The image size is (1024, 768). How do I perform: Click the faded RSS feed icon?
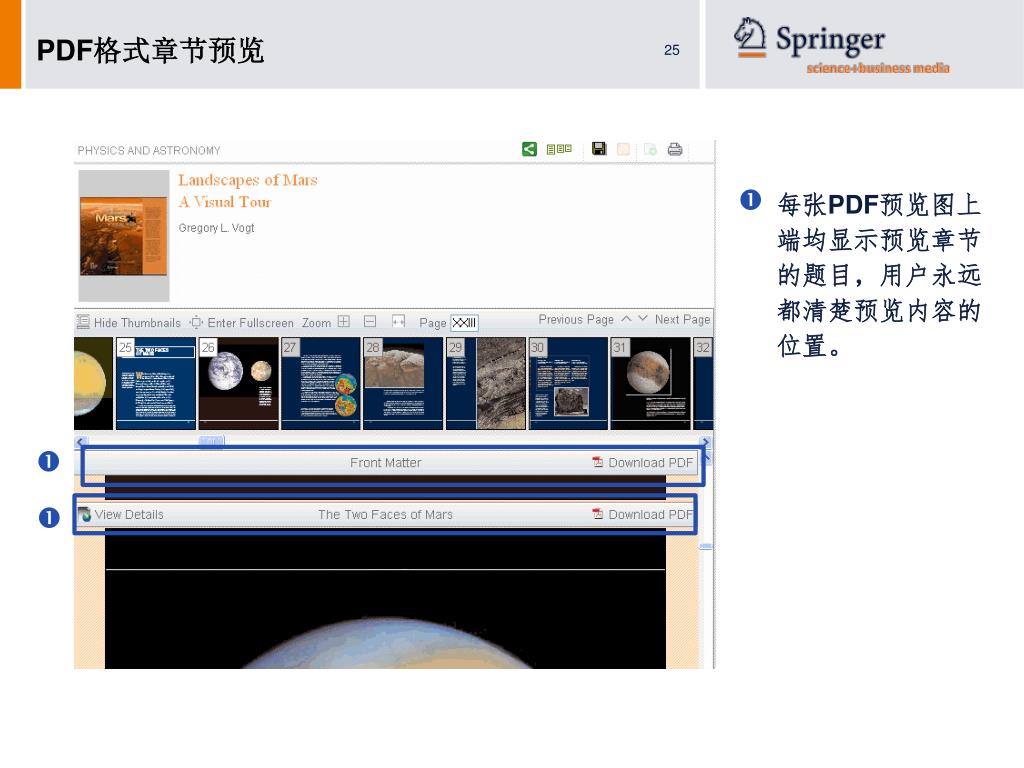624,149
